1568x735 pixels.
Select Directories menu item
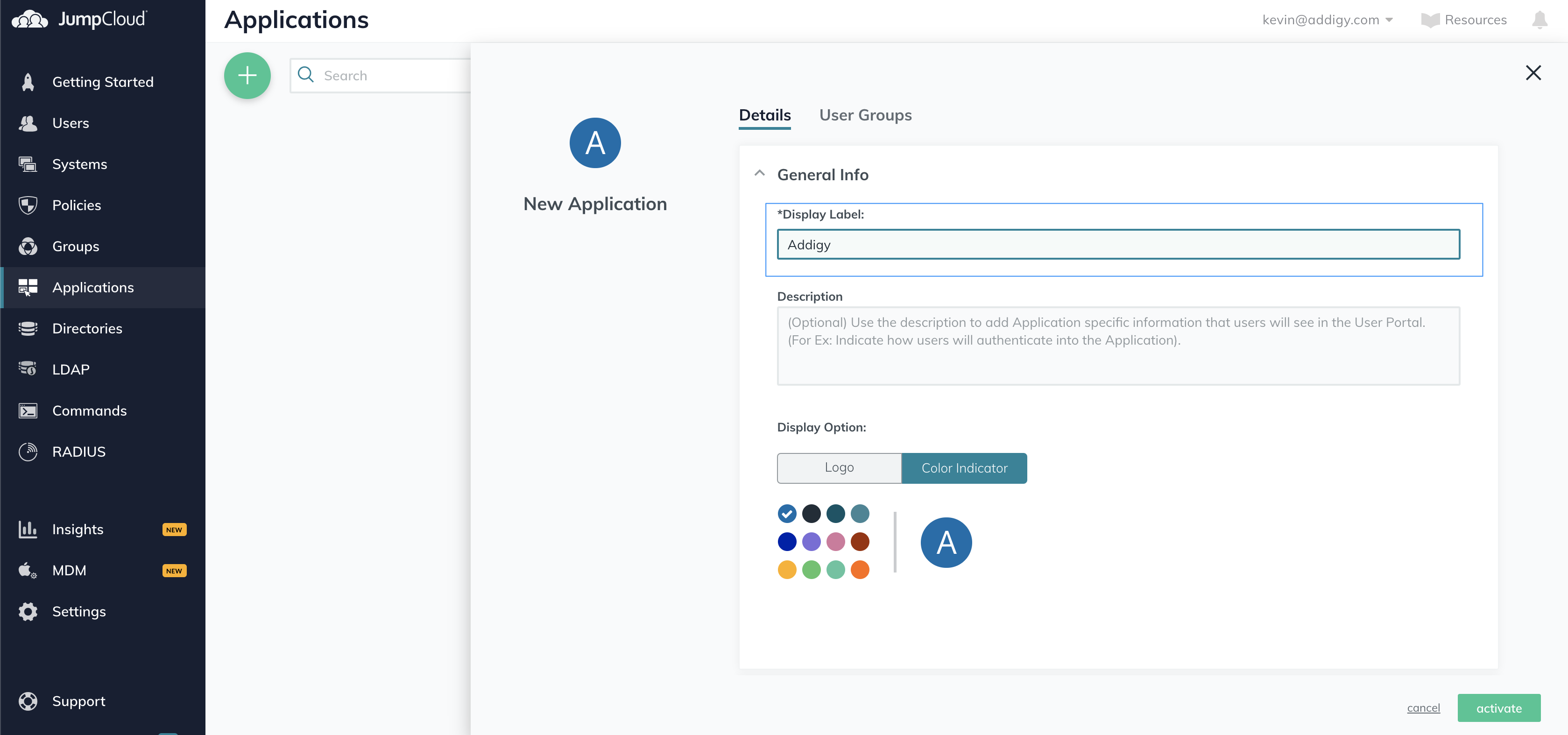(103, 328)
